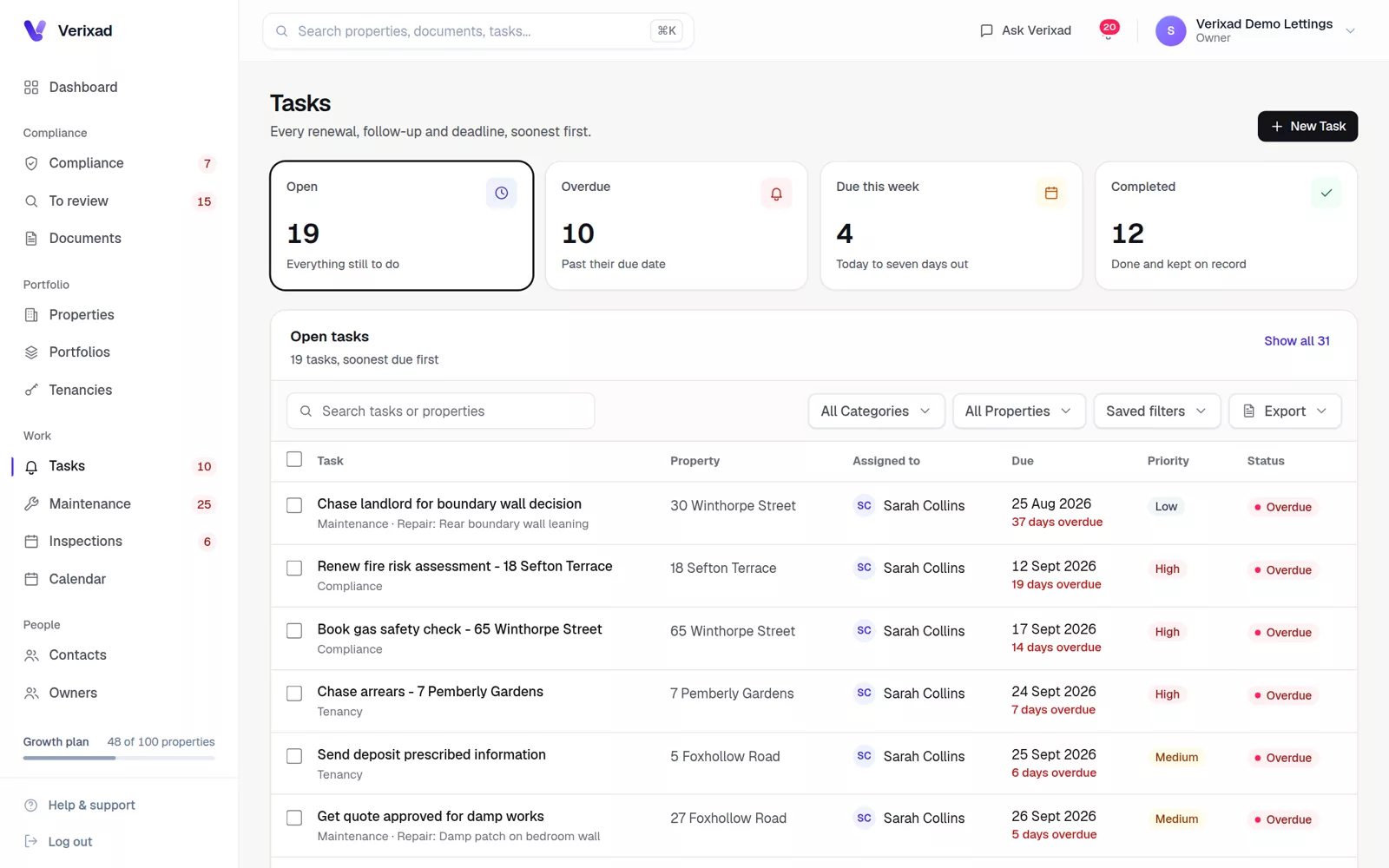Viewport: 1389px width, 868px height.
Task: Select the Overdue summary card
Action: [x=676, y=226]
